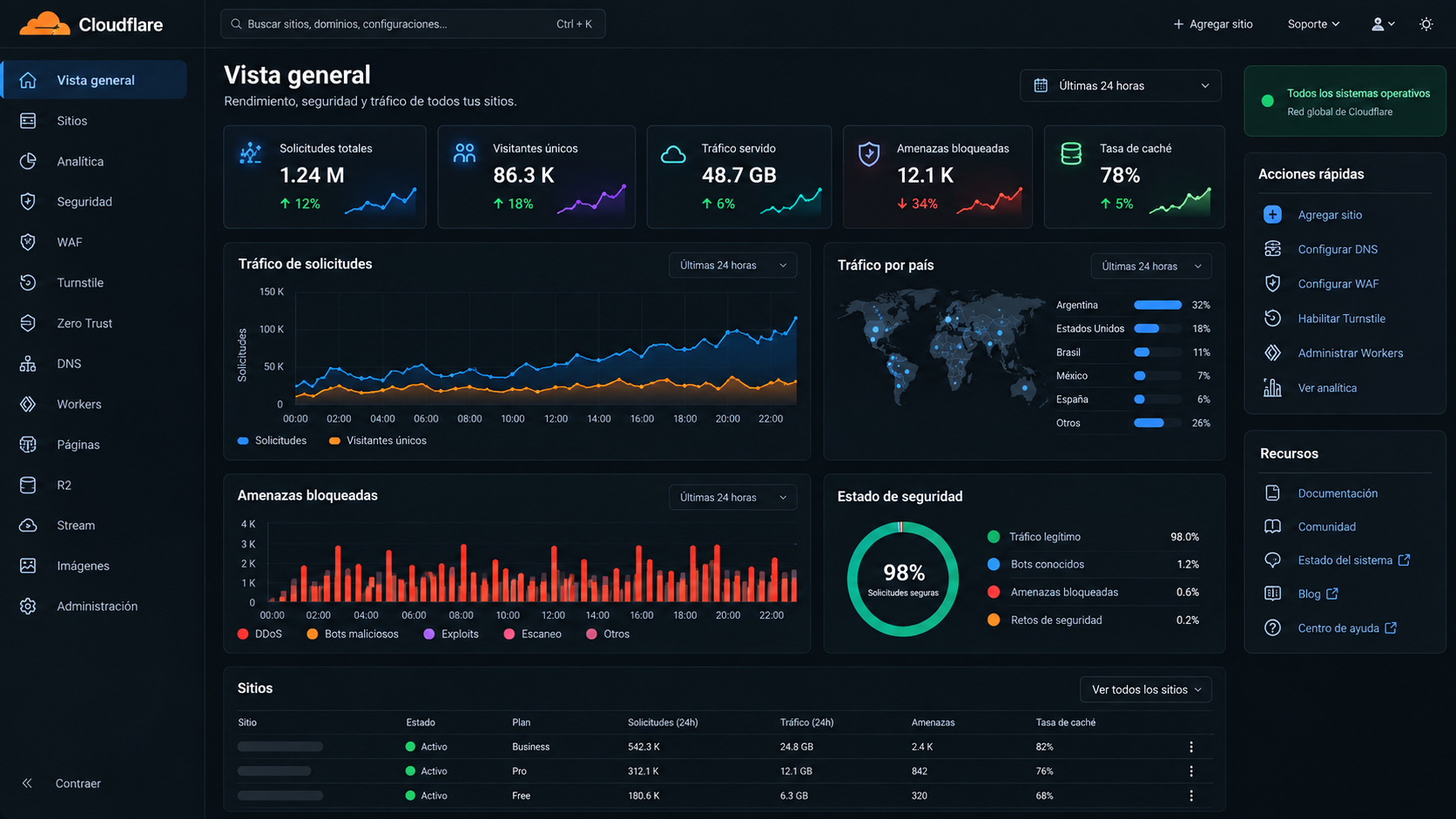Click the Zero Trust sidebar icon
The image size is (1456, 819).
click(28, 323)
